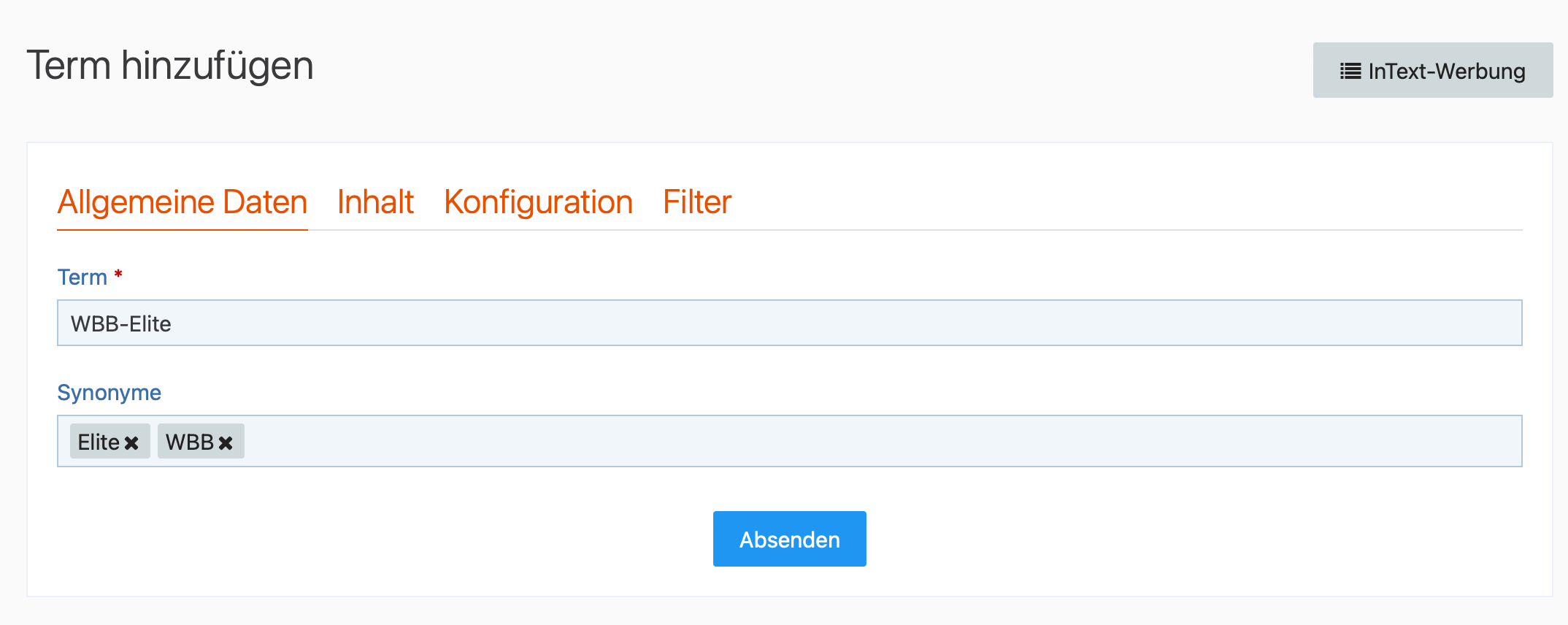Screen dimensions: 1568x625
Task: Click the Synonyme field label
Action: tap(109, 393)
